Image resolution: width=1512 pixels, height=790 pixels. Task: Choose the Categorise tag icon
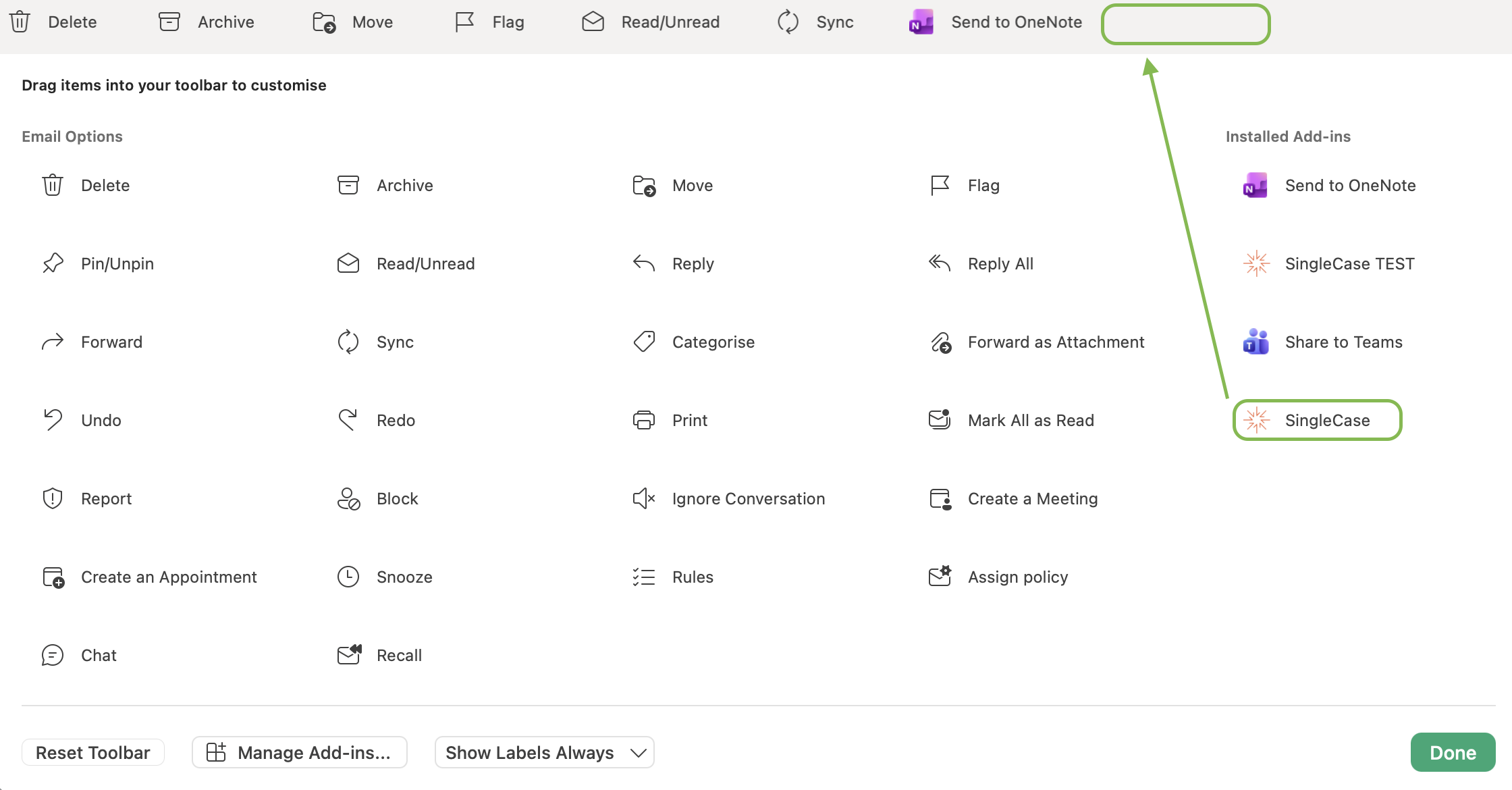(644, 342)
